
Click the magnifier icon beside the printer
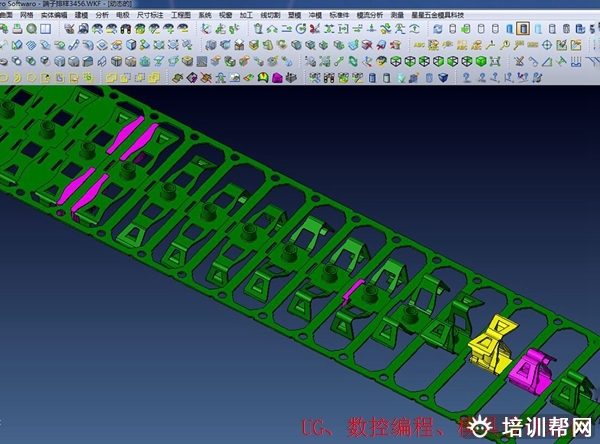tap(32, 29)
